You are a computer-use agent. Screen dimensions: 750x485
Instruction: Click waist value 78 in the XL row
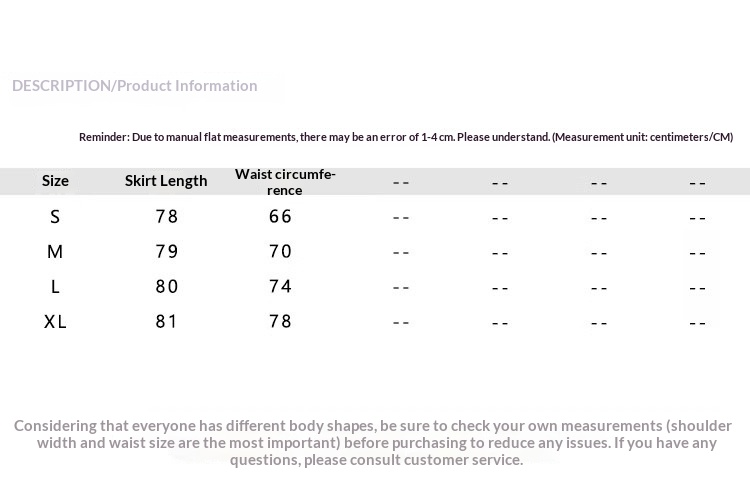(x=281, y=322)
